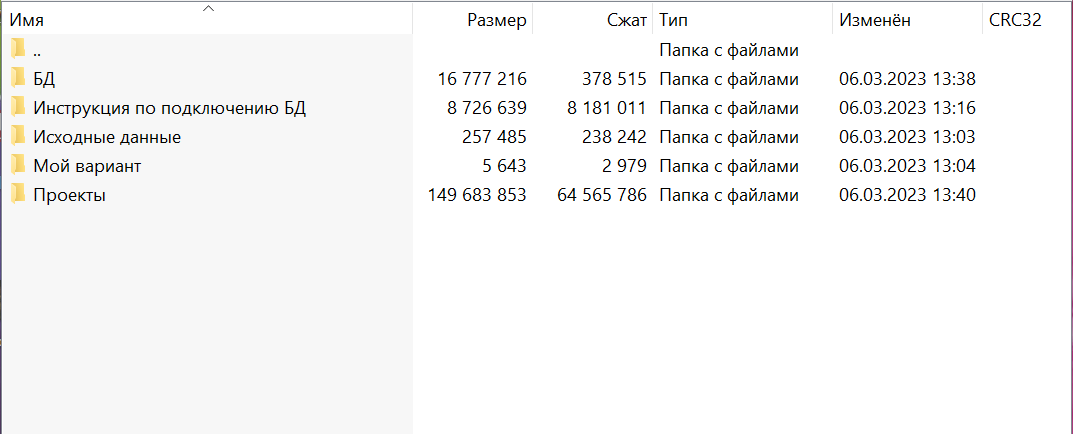This screenshot has height=434, width=1073.
Task: Click the Тип column header
Action: coord(673,20)
